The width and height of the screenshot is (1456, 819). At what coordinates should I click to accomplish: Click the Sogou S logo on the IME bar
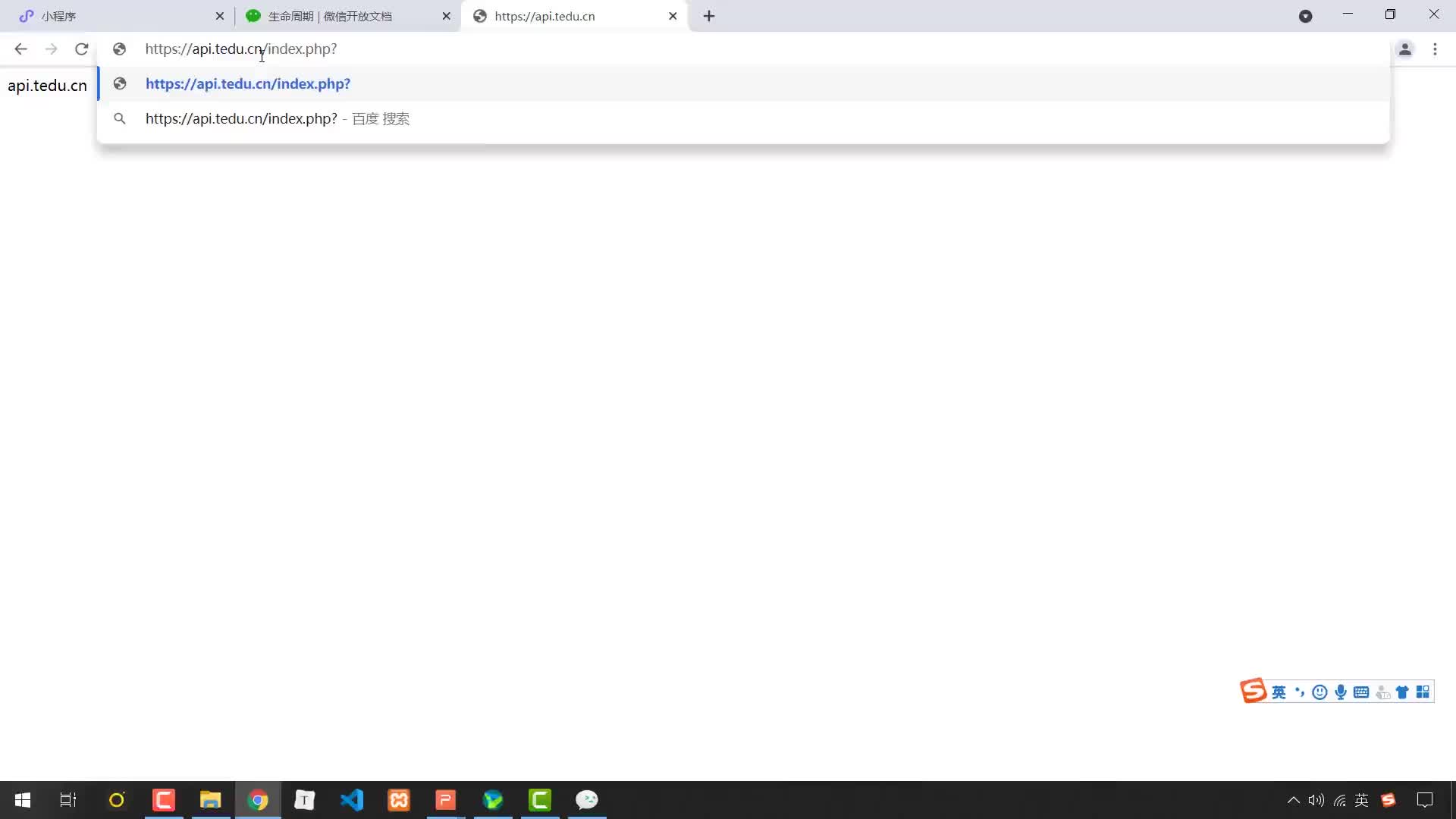(1253, 691)
